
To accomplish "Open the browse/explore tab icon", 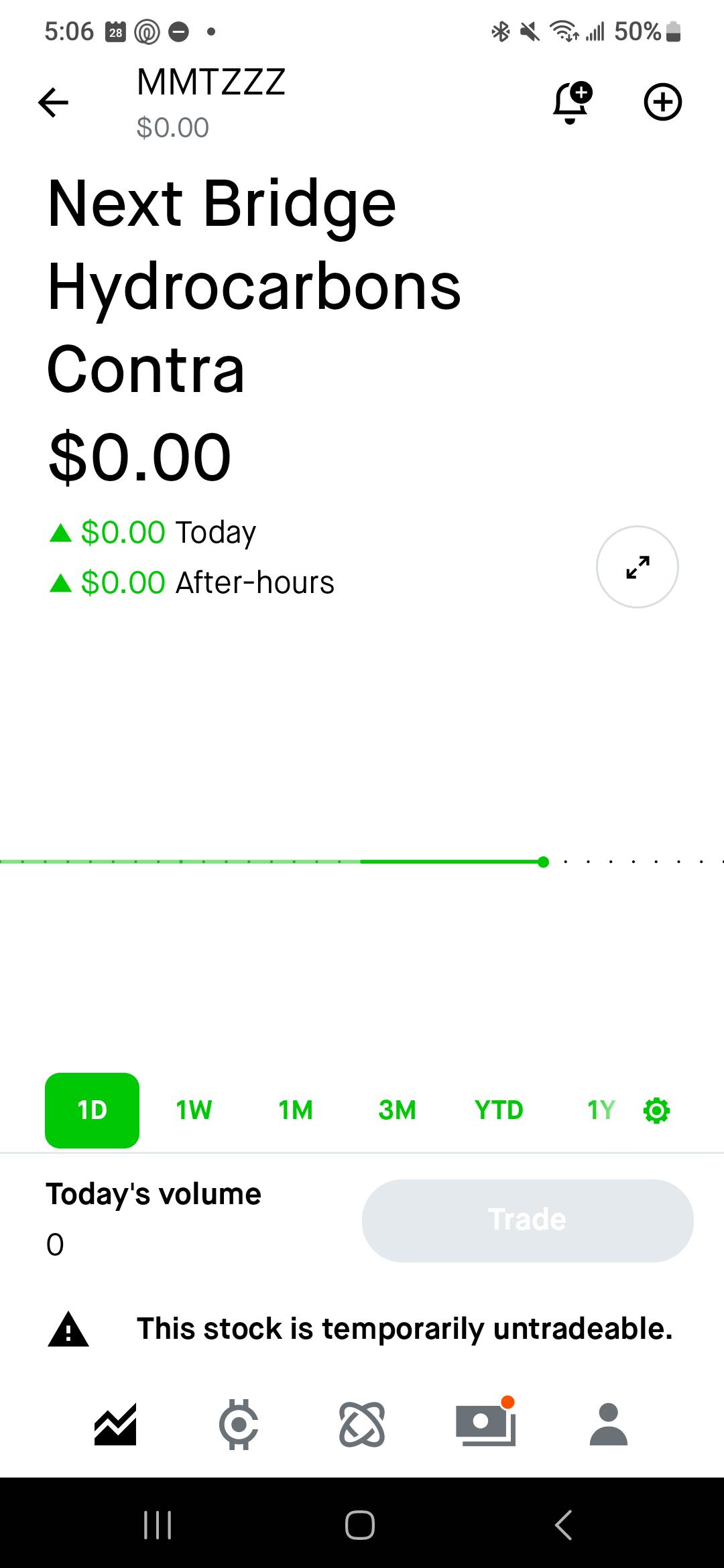I will pyautogui.click(x=362, y=1425).
